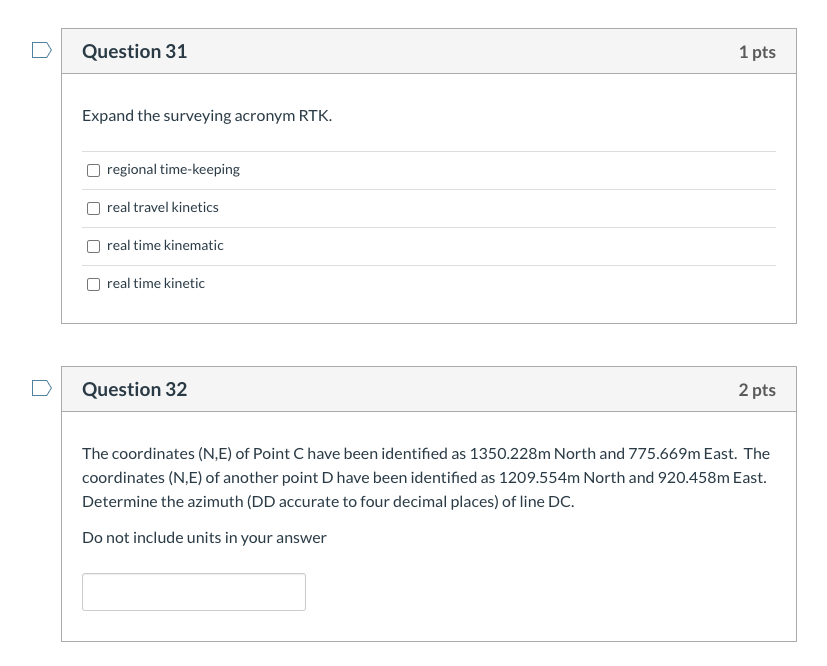The height and width of the screenshot is (666, 827).
Task: Check the "regional time-keeping" answer checkbox
Action: pyautogui.click(x=93, y=170)
